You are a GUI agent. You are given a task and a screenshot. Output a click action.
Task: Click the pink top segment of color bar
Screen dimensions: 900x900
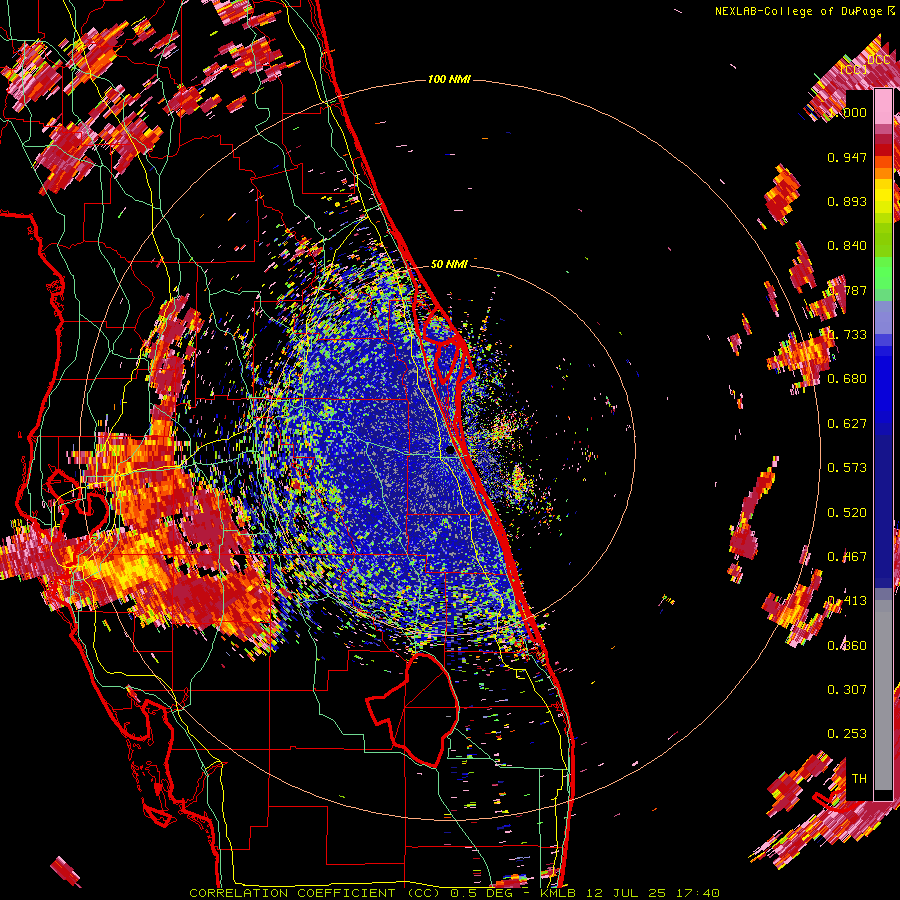[883, 107]
